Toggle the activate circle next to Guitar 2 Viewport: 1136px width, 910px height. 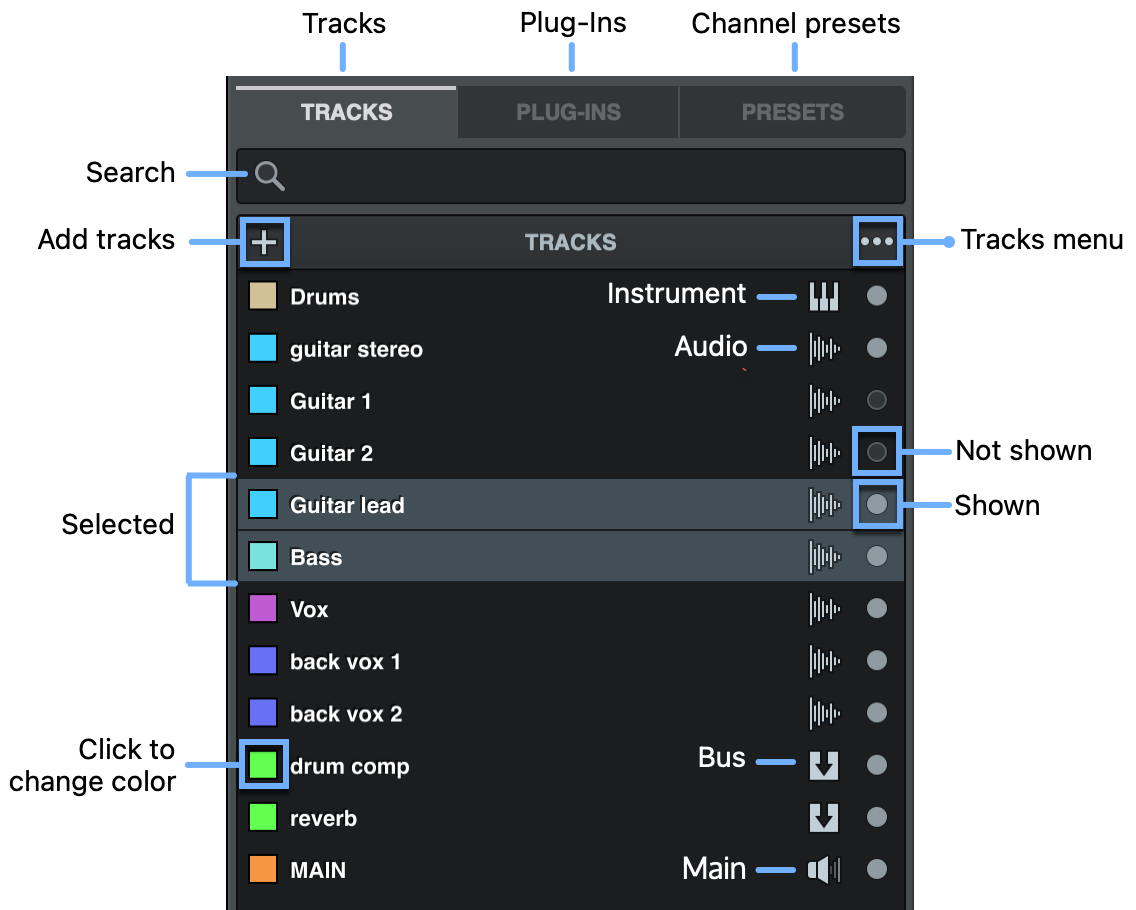[x=876, y=452]
